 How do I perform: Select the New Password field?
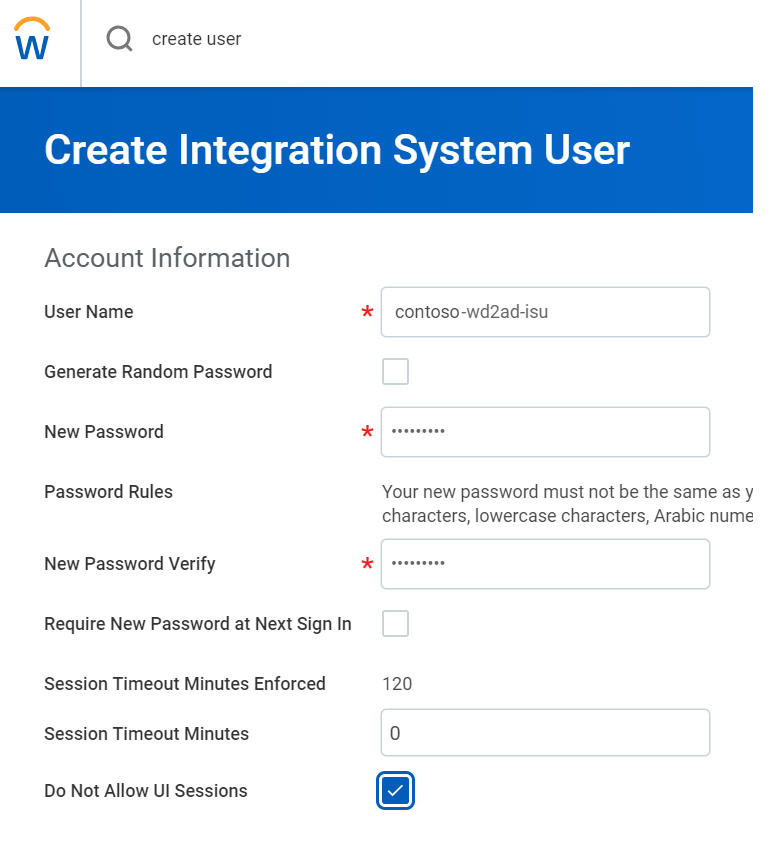pos(545,432)
